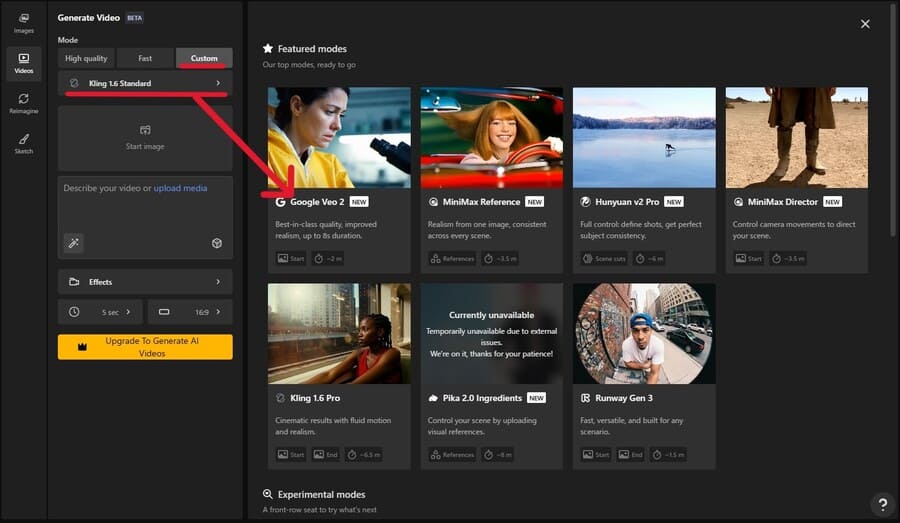Click the Start tag on Kling 1.6 Pro
This screenshot has height=523, width=900.
[x=291, y=455]
